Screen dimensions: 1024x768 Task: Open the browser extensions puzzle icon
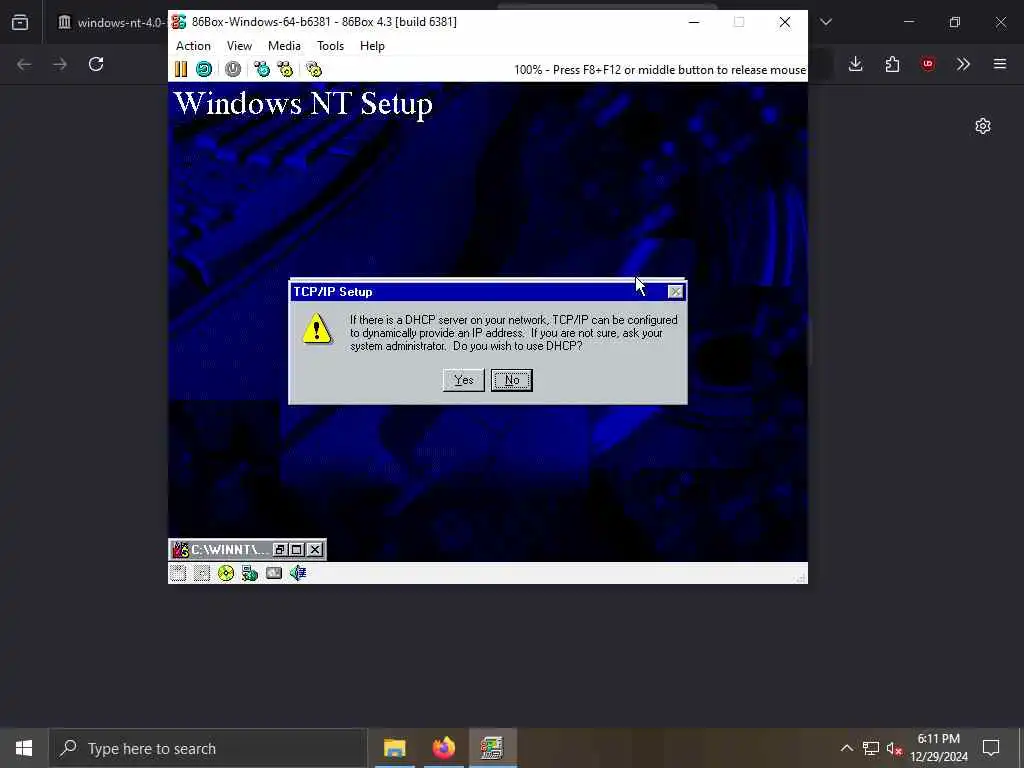coord(892,64)
